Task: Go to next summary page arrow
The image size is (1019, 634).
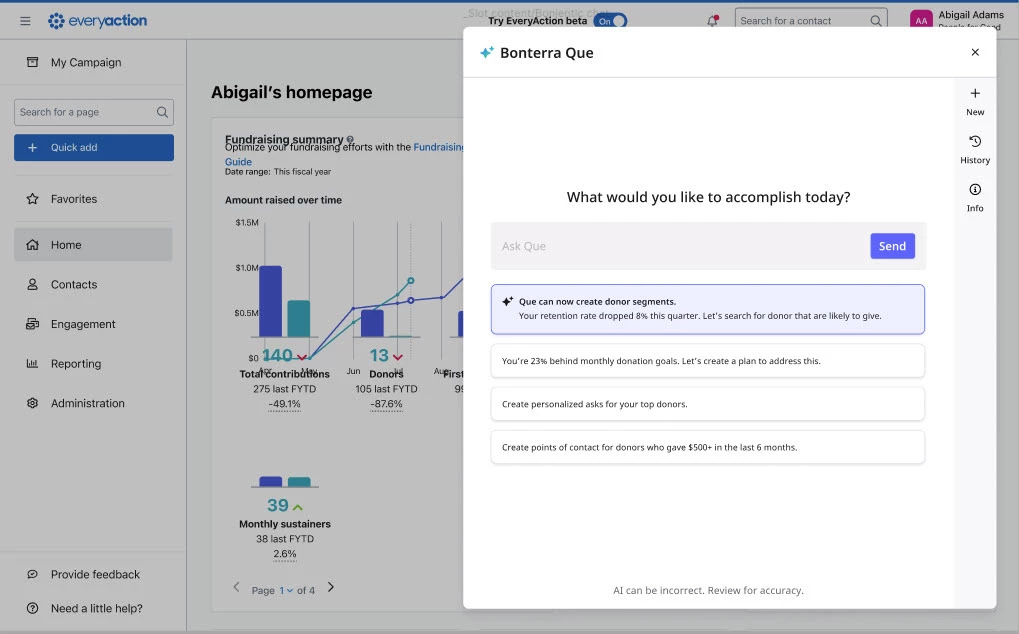Action: point(331,587)
